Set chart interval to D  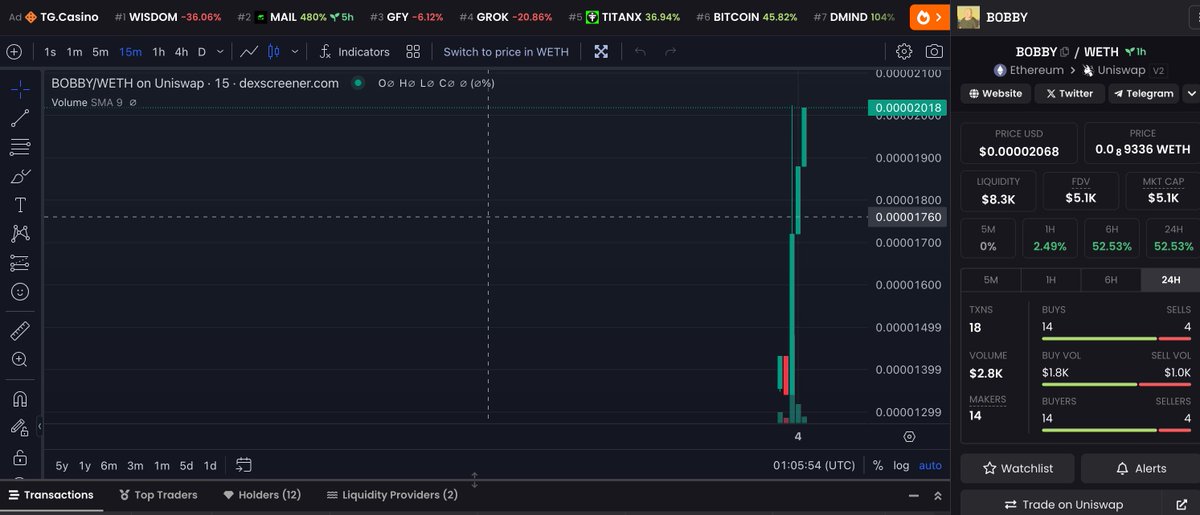tap(201, 52)
